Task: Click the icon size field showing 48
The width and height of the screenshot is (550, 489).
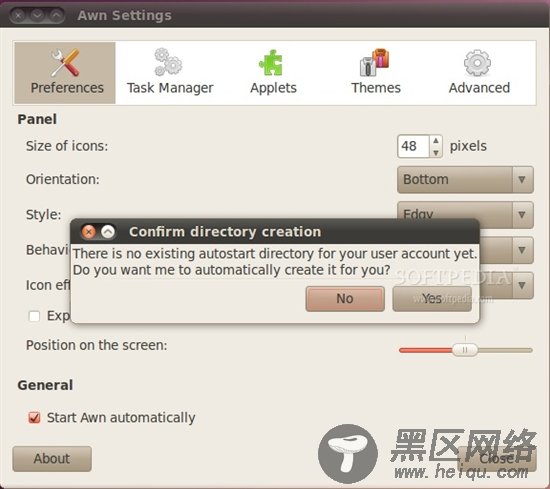Action: (414, 146)
